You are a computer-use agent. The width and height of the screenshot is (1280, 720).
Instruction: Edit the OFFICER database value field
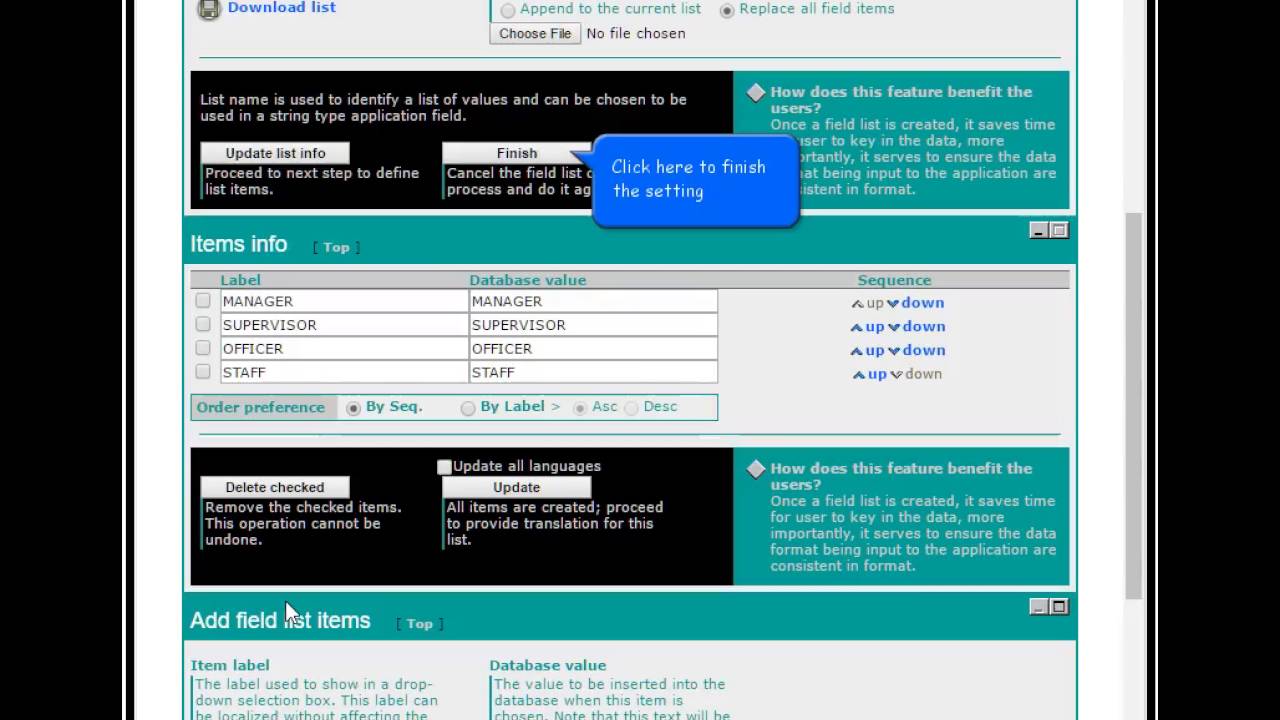(593, 349)
